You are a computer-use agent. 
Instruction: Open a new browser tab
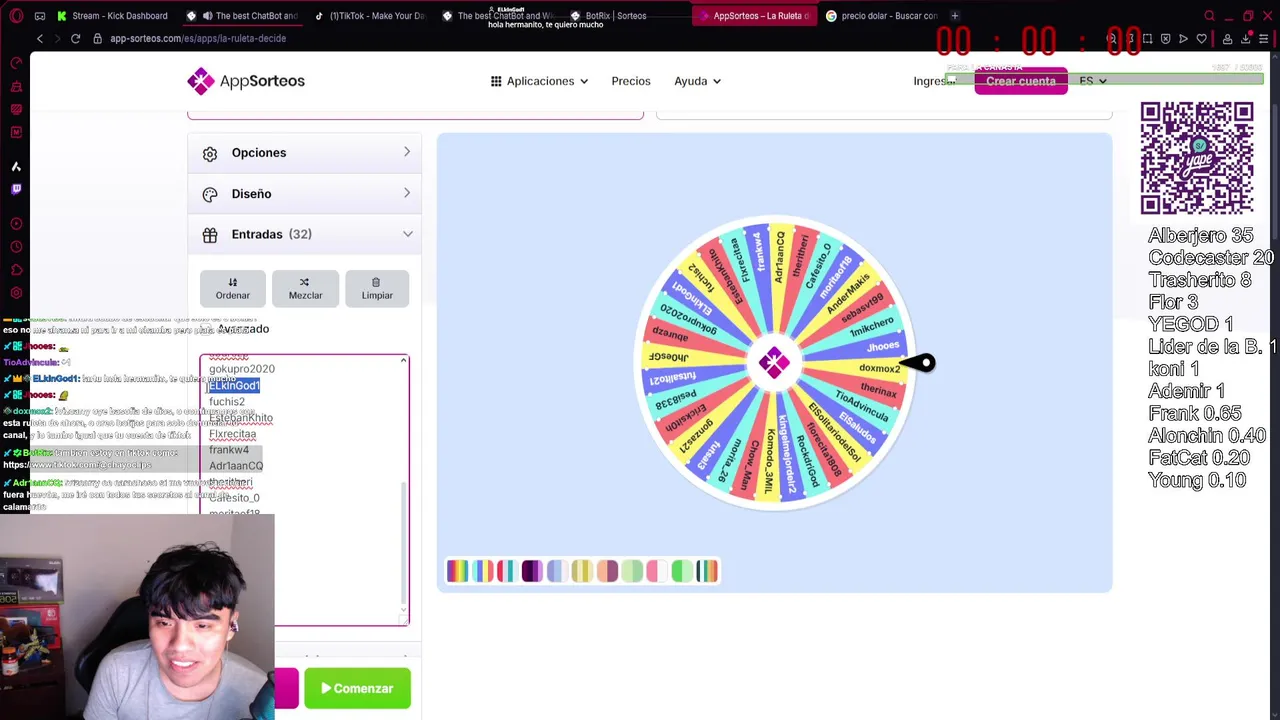tap(955, 16)
